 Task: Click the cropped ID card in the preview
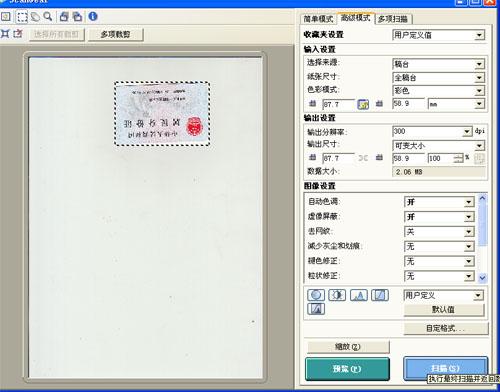pyautogui.click(x=162, y=114)
